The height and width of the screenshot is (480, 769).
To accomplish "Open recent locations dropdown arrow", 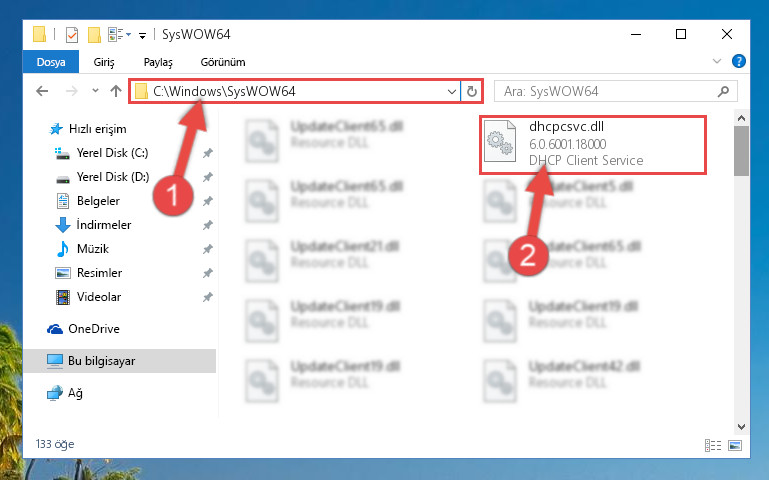I will coord(95,91).
